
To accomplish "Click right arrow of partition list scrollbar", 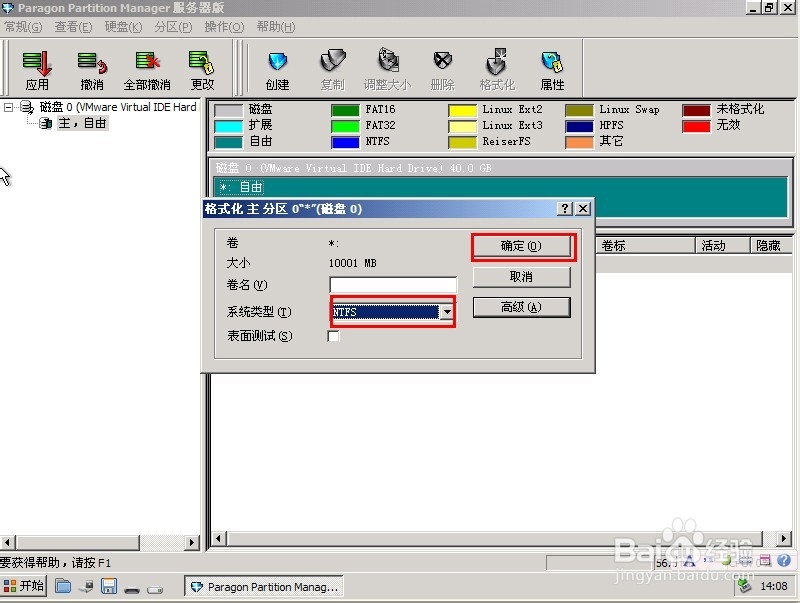I will [784, 538].
